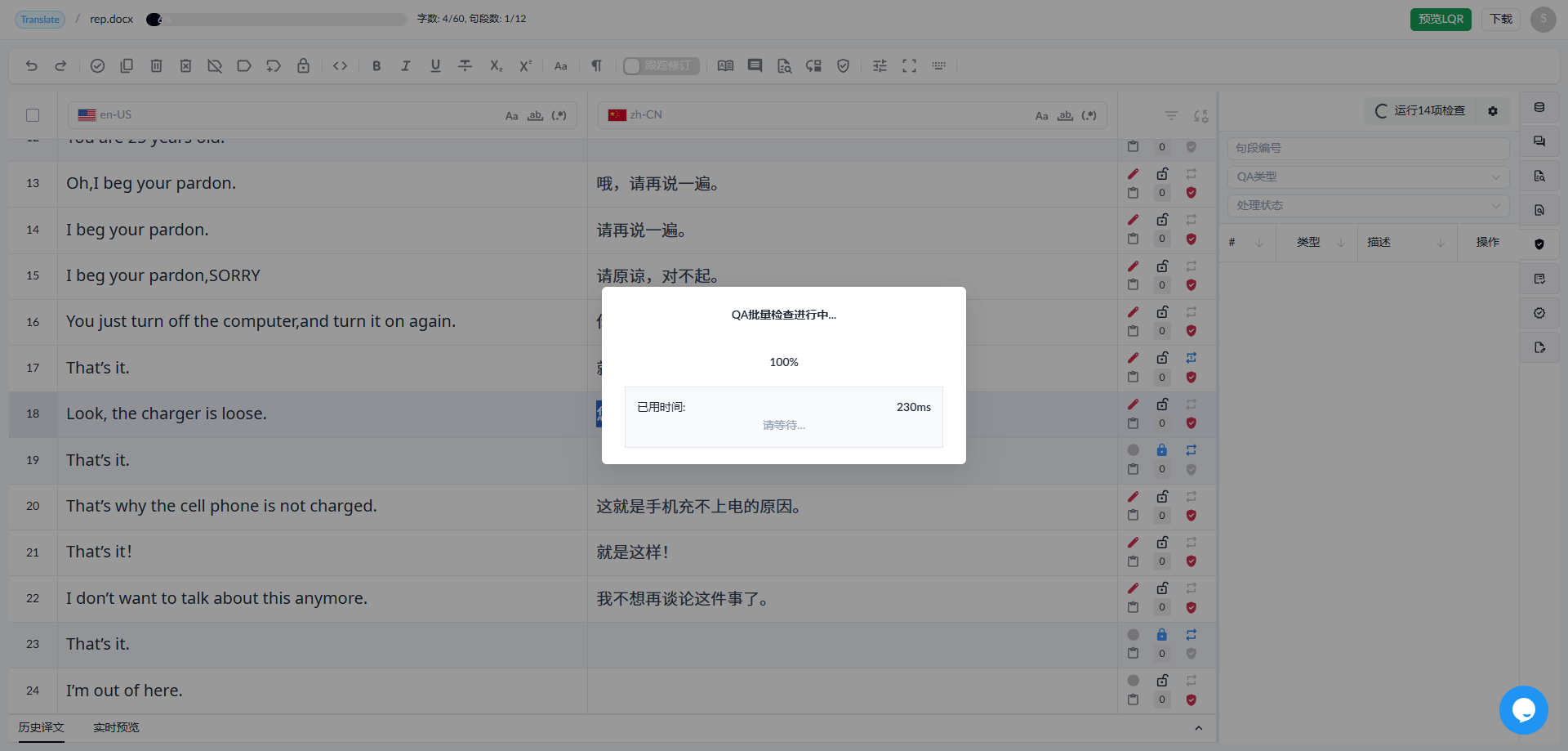Sort by the 描述 column arrow

(x=1441, y=243)
